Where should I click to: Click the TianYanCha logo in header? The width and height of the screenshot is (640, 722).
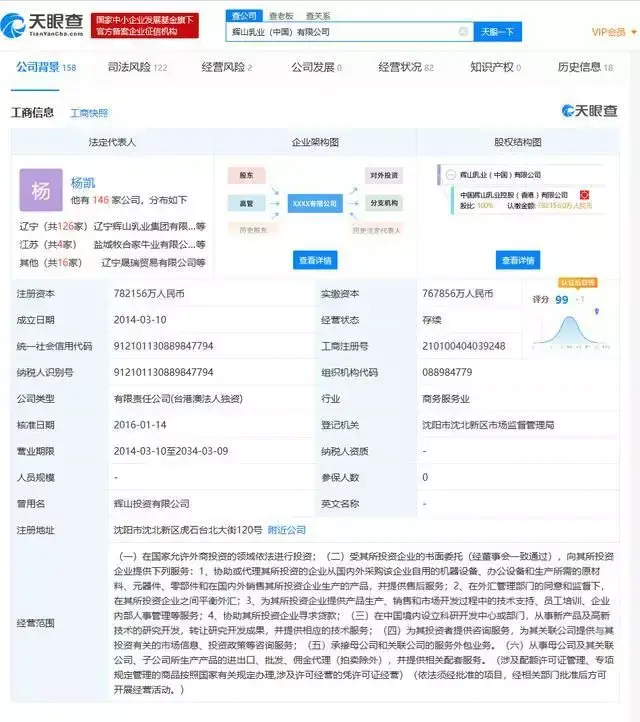[x=42, y=25]
